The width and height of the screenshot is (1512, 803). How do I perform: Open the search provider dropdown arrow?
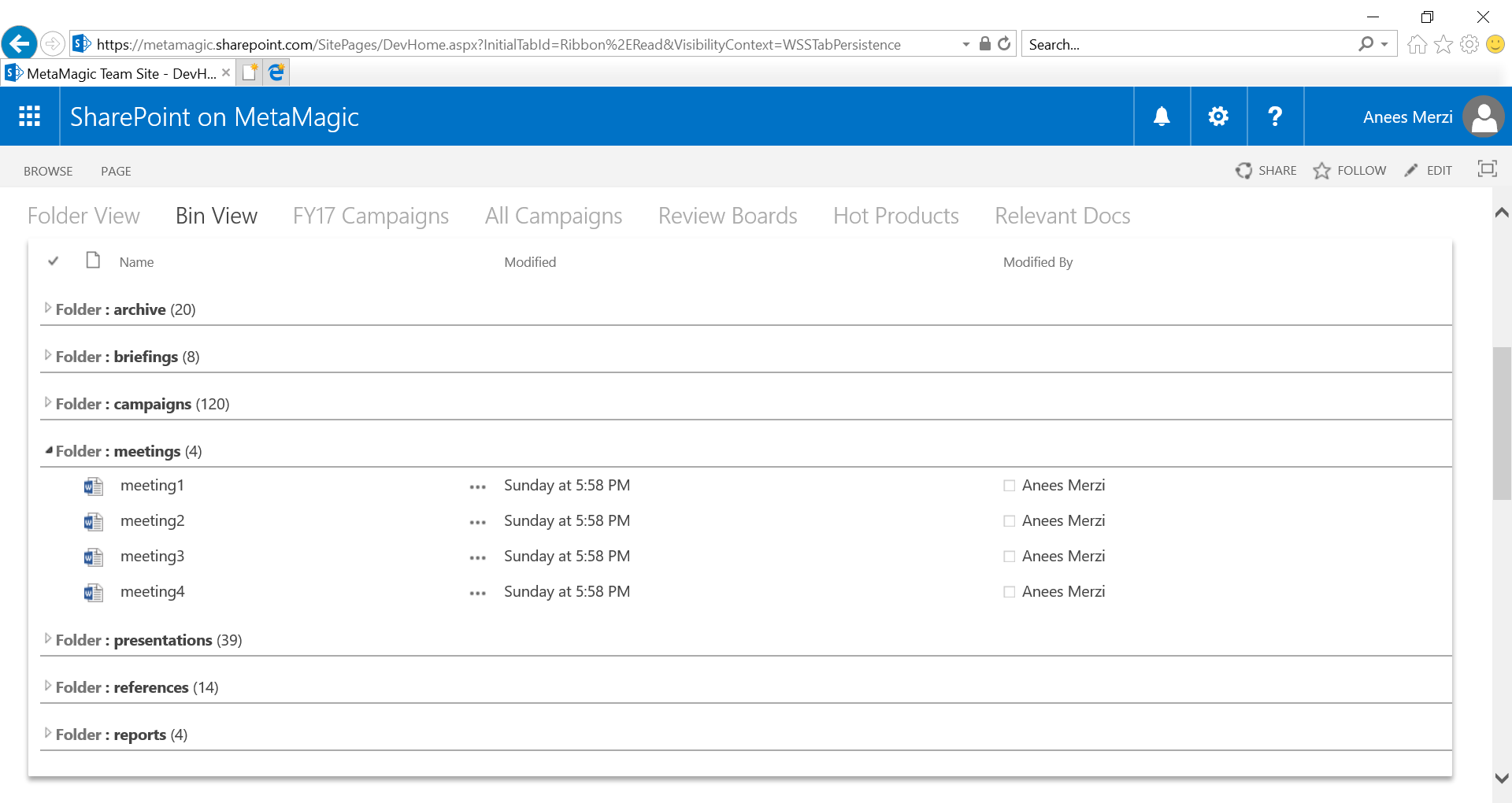point(1384,45)
